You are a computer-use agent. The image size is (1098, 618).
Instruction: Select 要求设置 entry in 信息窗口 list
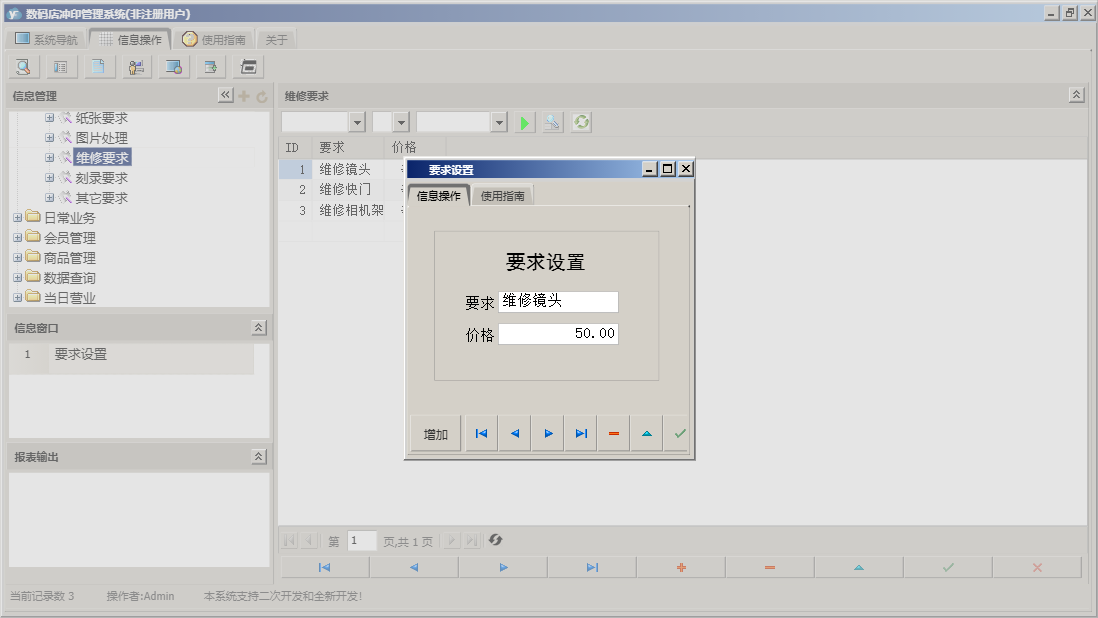(x=132, y=355)
